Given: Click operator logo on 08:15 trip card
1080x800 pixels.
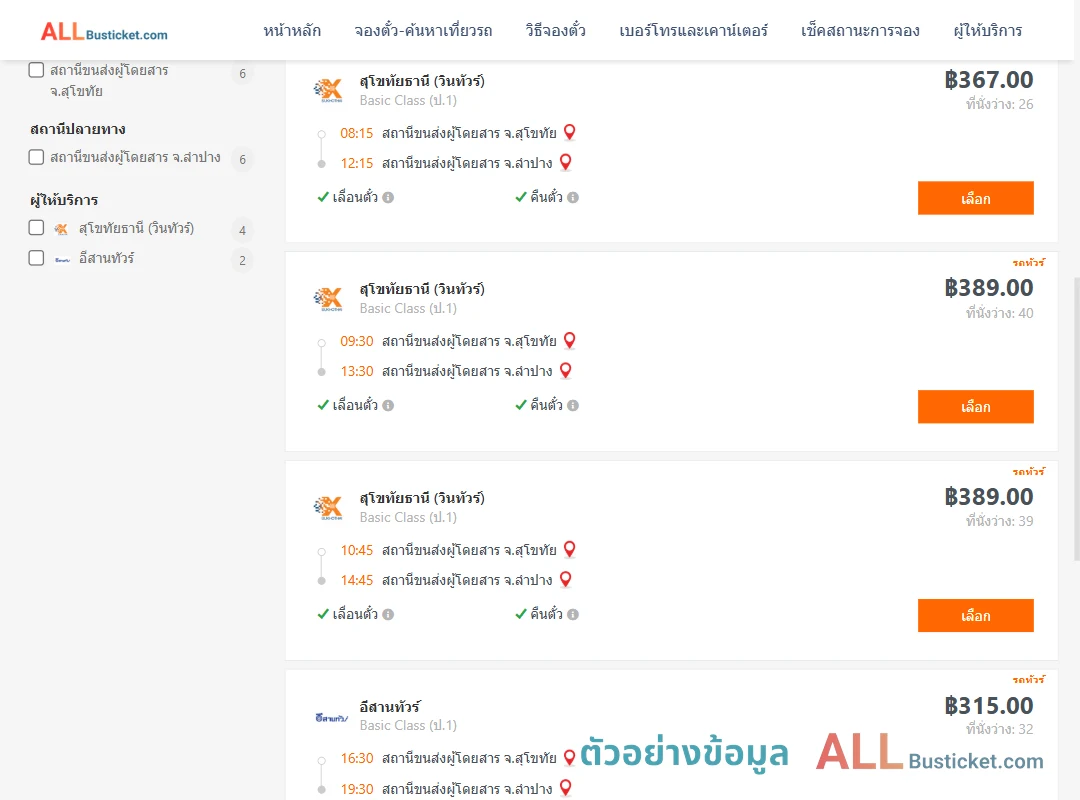Looking at the screenshot, I should tap(328, 90).
